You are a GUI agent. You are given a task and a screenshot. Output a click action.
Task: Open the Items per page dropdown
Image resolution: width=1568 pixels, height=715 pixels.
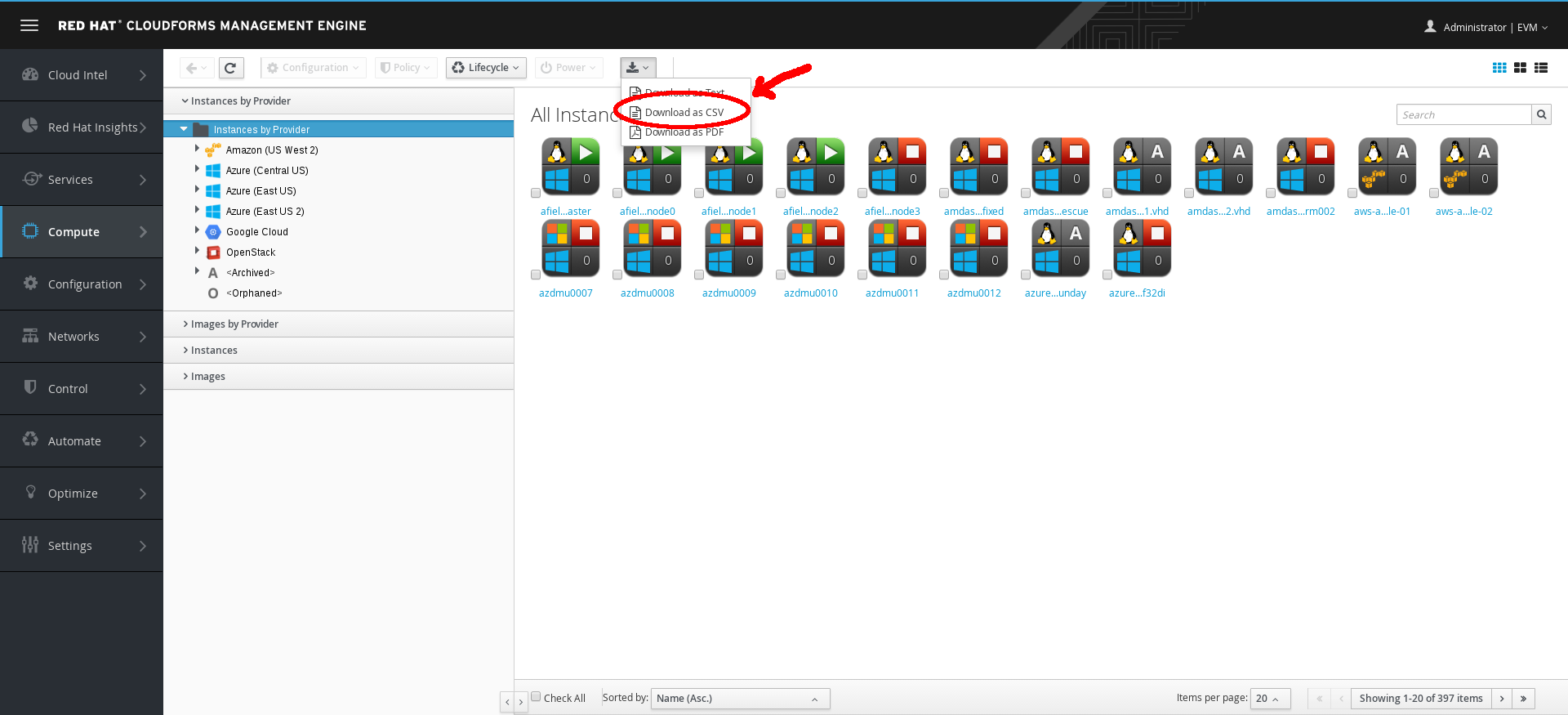1270,699
